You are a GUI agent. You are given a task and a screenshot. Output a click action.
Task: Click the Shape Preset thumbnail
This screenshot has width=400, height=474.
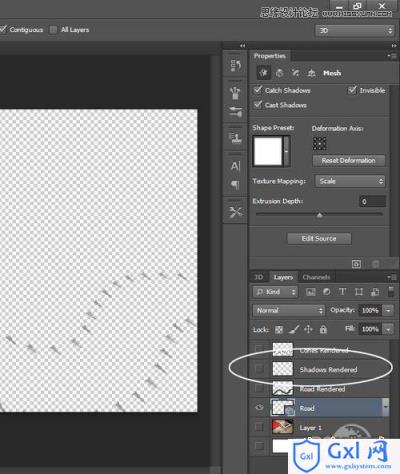(268, 151)
